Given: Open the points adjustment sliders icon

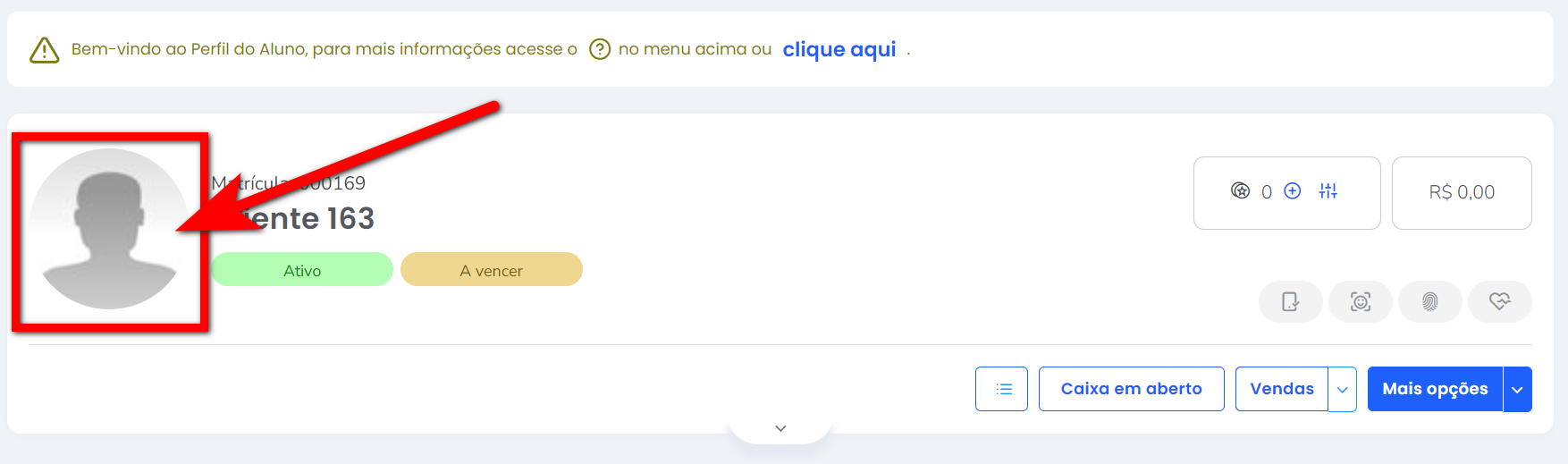Looking at the screenshot, I should (1328, 191).
